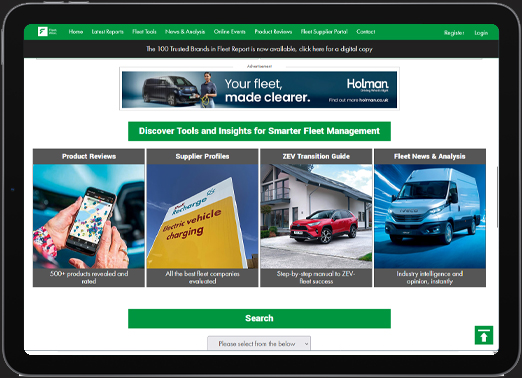Viewport: 522px width, 378px height.
Task: Click the Login link
Action: [x=481, y=33]
